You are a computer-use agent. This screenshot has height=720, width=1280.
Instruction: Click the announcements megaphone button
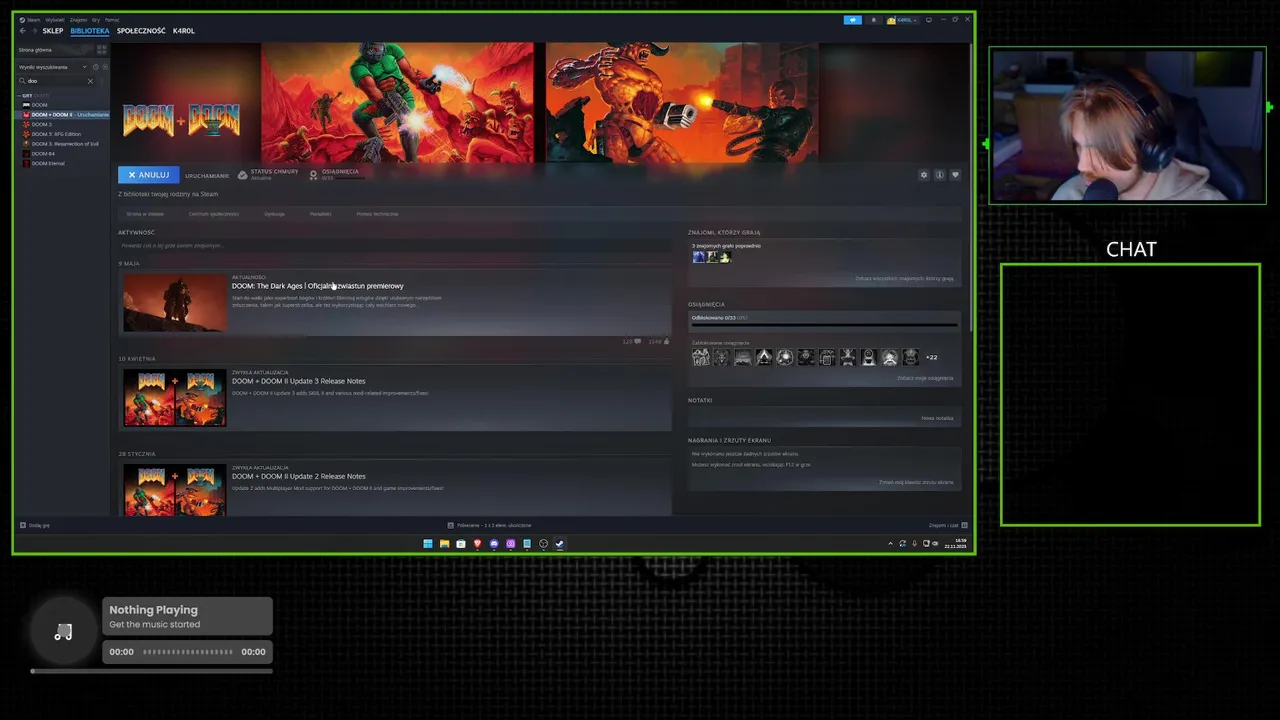(x=852, y=20)
